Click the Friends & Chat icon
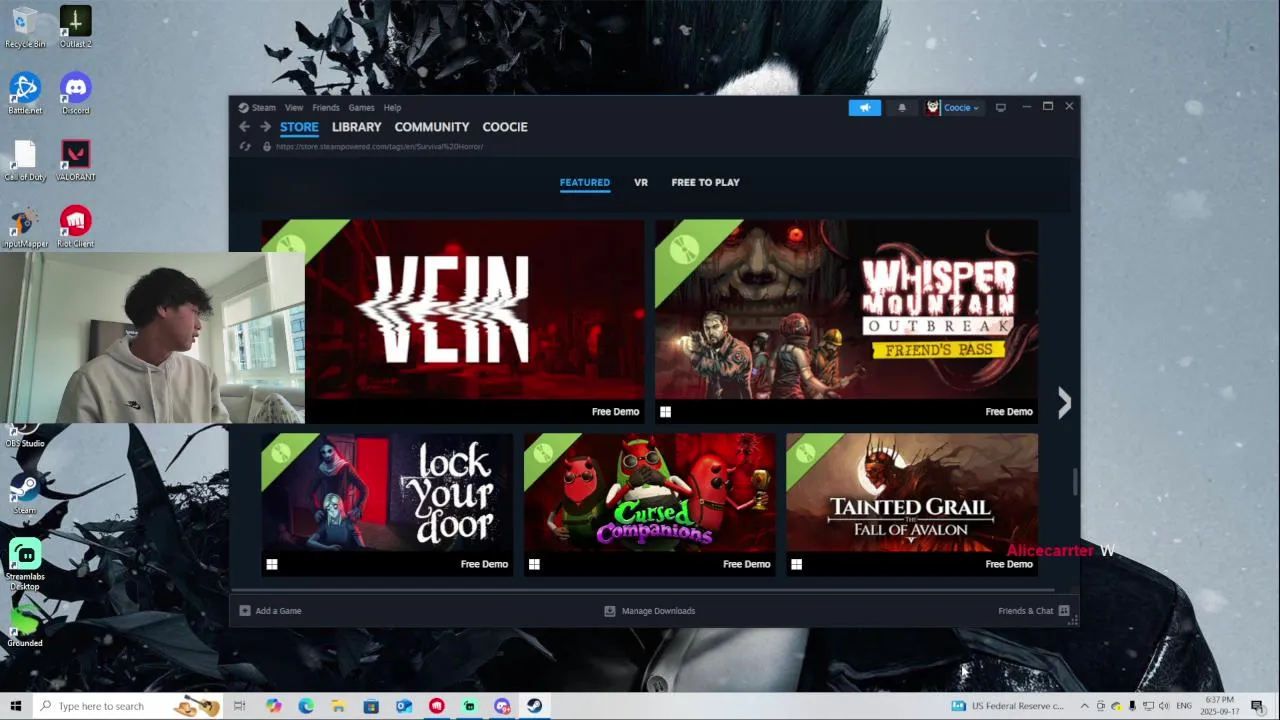 (x=1064, y=611)
